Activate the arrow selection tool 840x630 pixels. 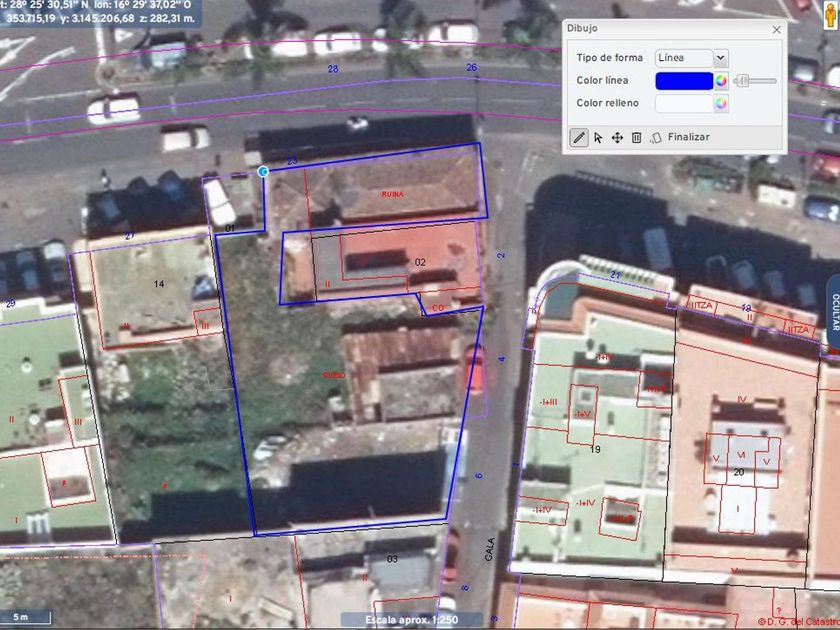(598, 138)
